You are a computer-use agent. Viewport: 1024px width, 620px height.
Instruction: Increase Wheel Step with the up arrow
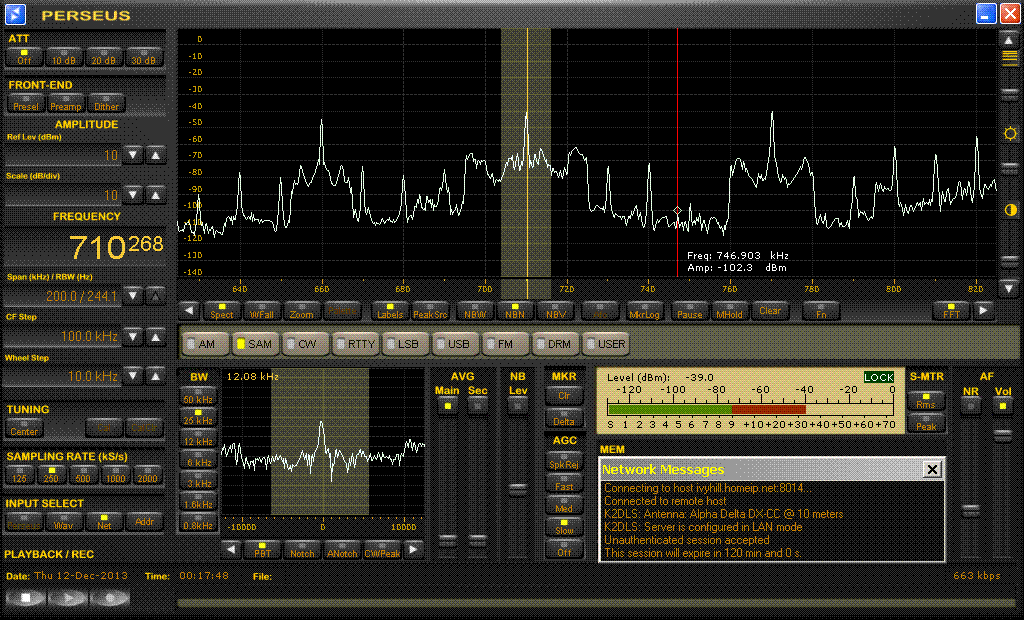tap(155, 376)
